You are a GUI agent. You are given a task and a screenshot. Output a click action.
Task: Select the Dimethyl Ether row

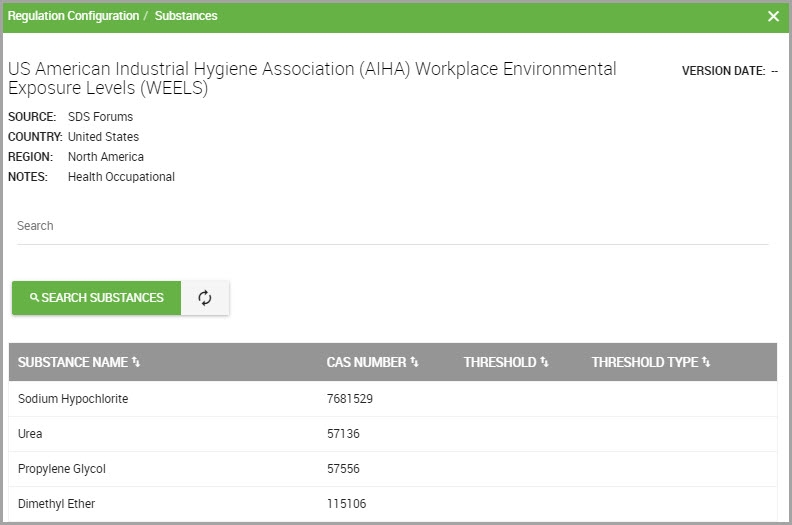pos(393,504)
